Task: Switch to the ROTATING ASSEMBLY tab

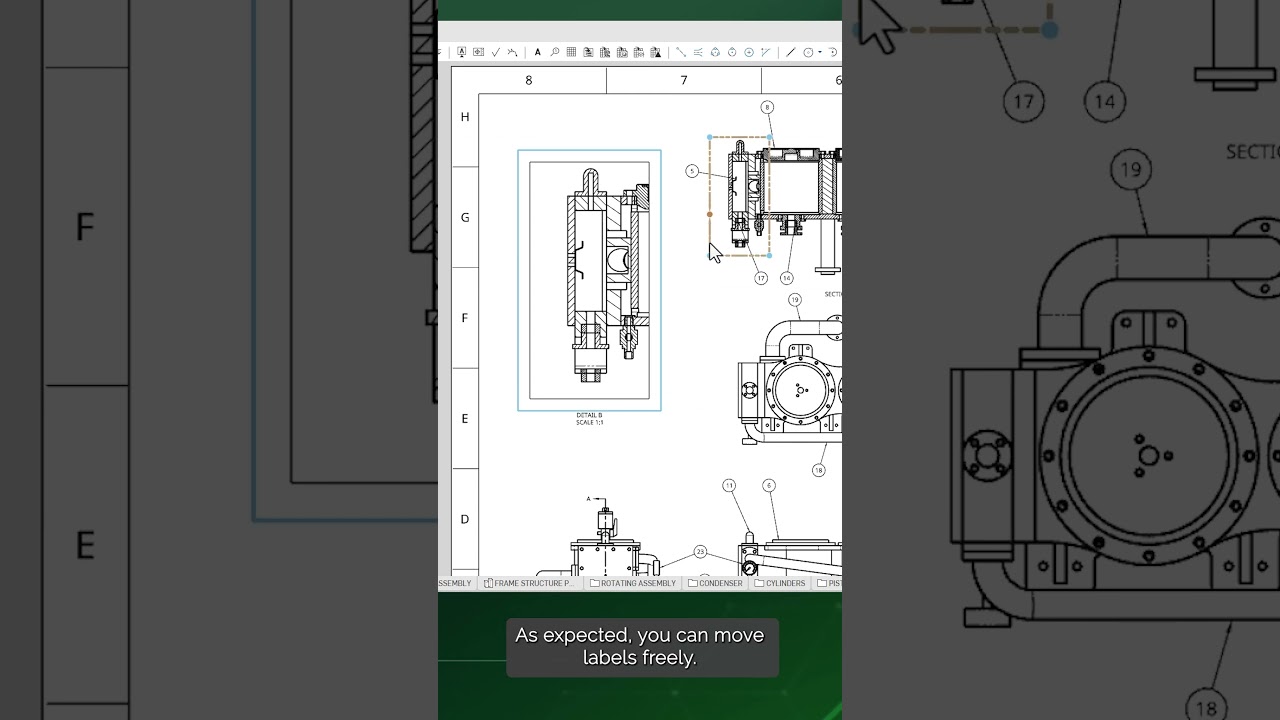Action: [x=633, y=583]
